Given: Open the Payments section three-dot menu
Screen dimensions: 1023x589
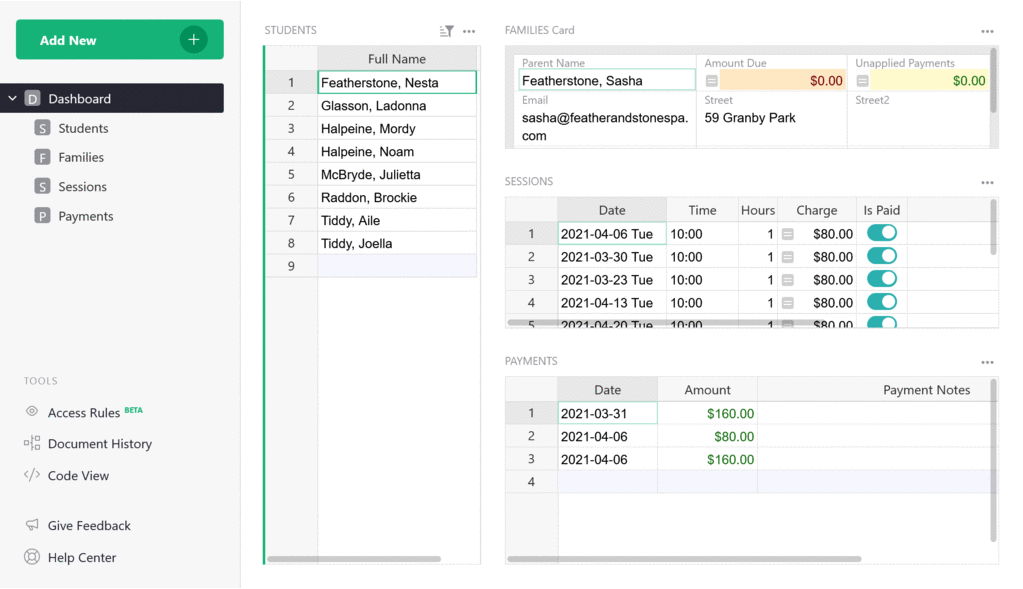Looking at the screenshot, I should click(x=987, y=362).
